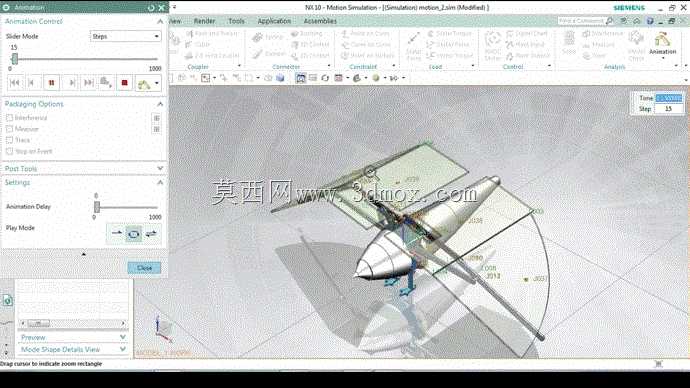Image resolution: width=690 pixels, height=388 pixels.
Task: Open the Assemblies ribbon tab
Action: 320,21
